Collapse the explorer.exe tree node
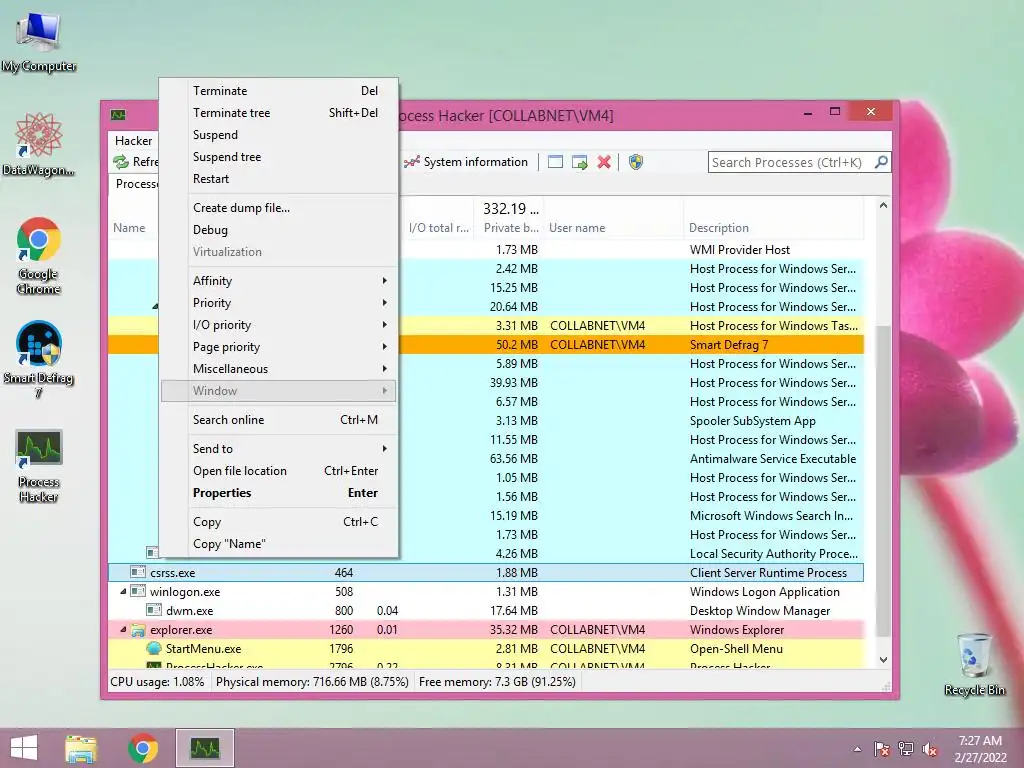 tap(123, 630)
